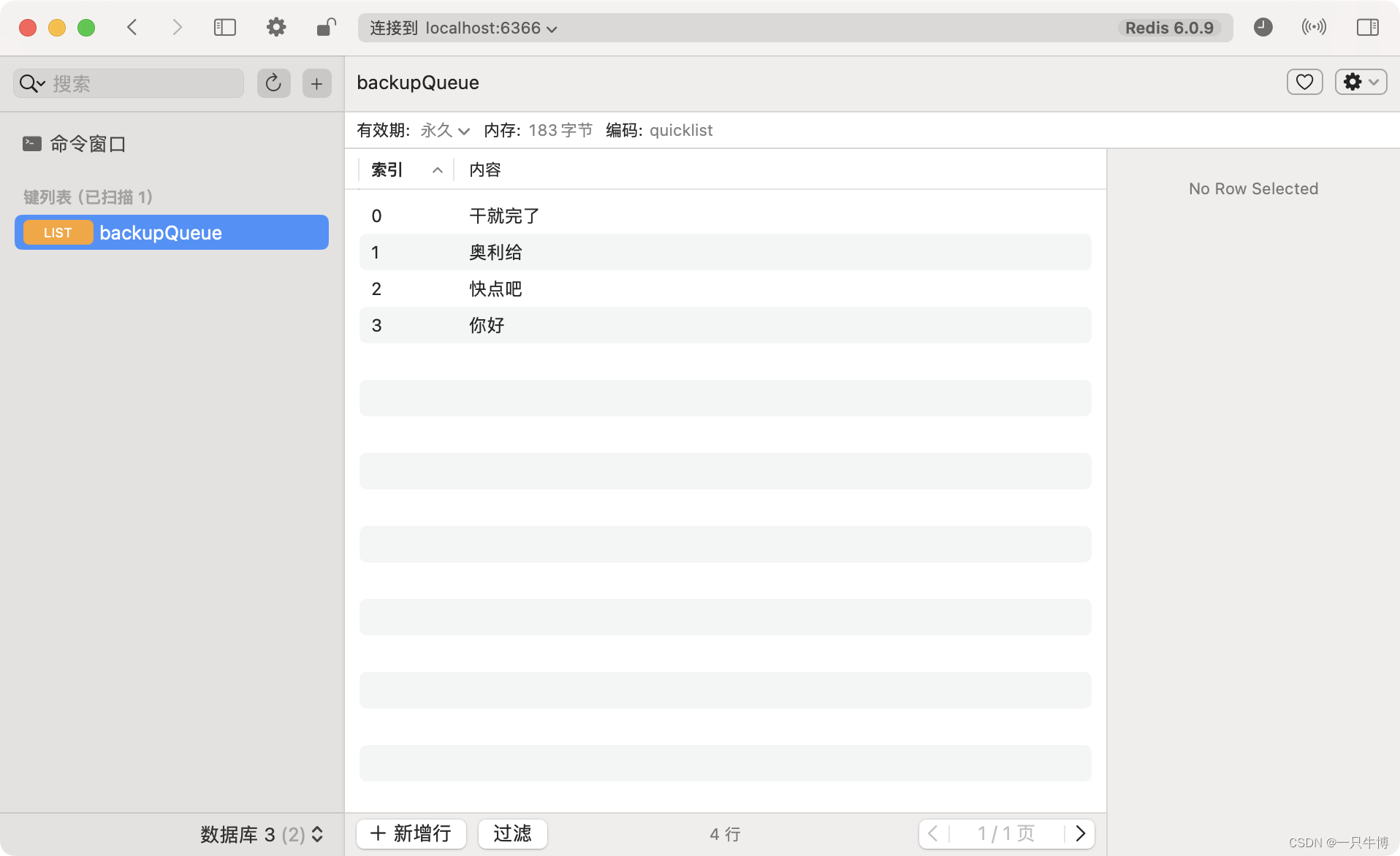This screenshot has height=856, width=1400.
Task: Open the clock history icon
Action: 1263,28
